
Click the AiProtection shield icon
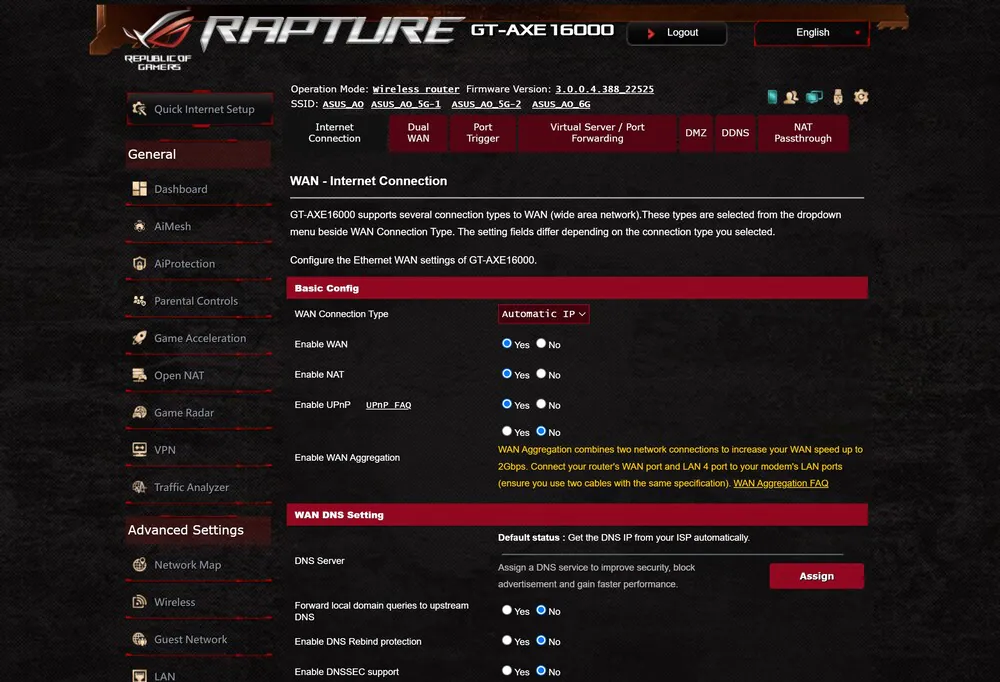click(139, 263)
